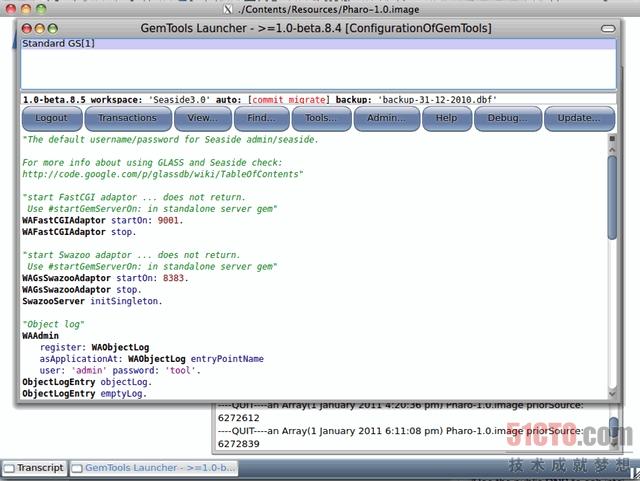Click the scrollbar menu square icon at top

click(x=612, y=139)
